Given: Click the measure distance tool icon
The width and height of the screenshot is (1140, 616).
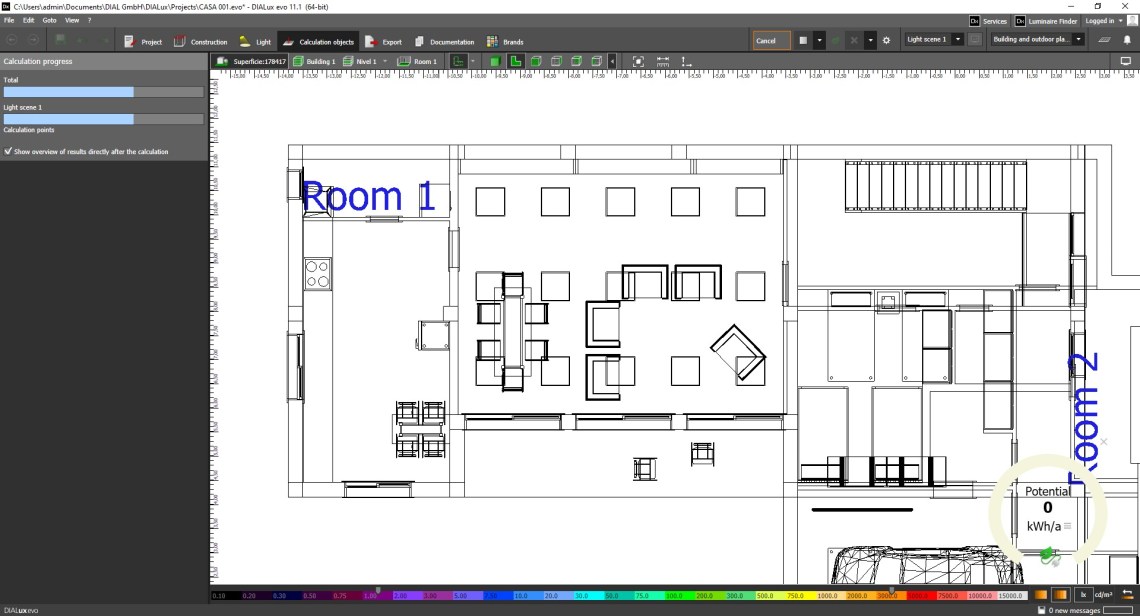Looking at the screenshot, I should (x=663, y=61).
